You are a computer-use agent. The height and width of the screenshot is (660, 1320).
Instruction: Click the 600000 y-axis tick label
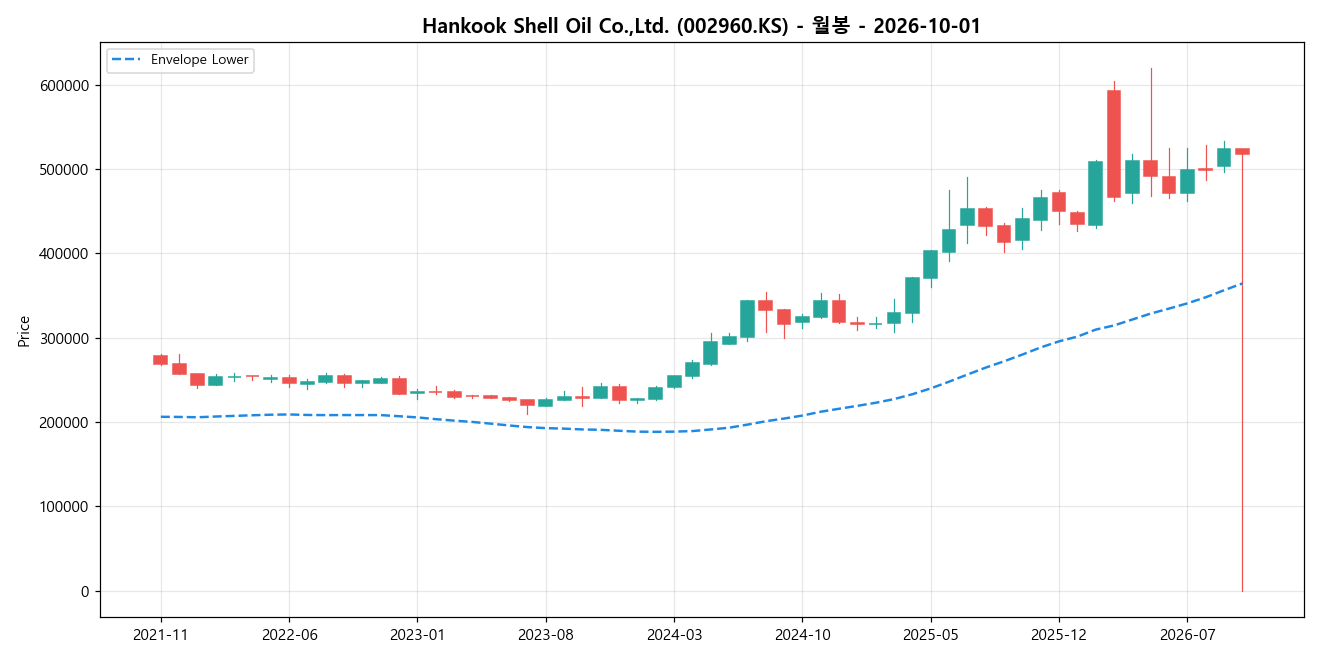(66, 86)
